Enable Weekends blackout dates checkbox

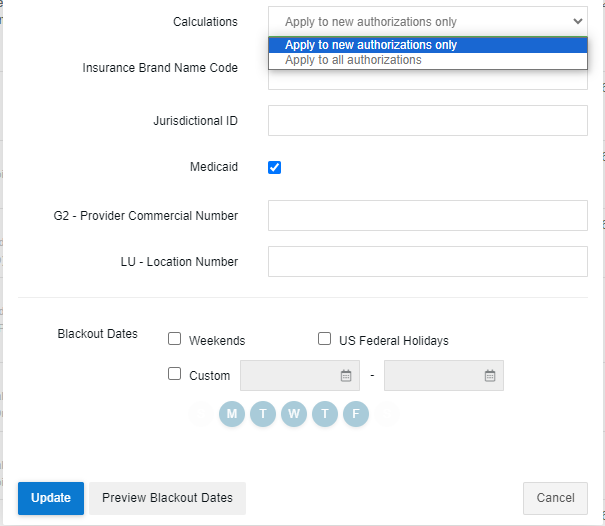coord(175,339)
